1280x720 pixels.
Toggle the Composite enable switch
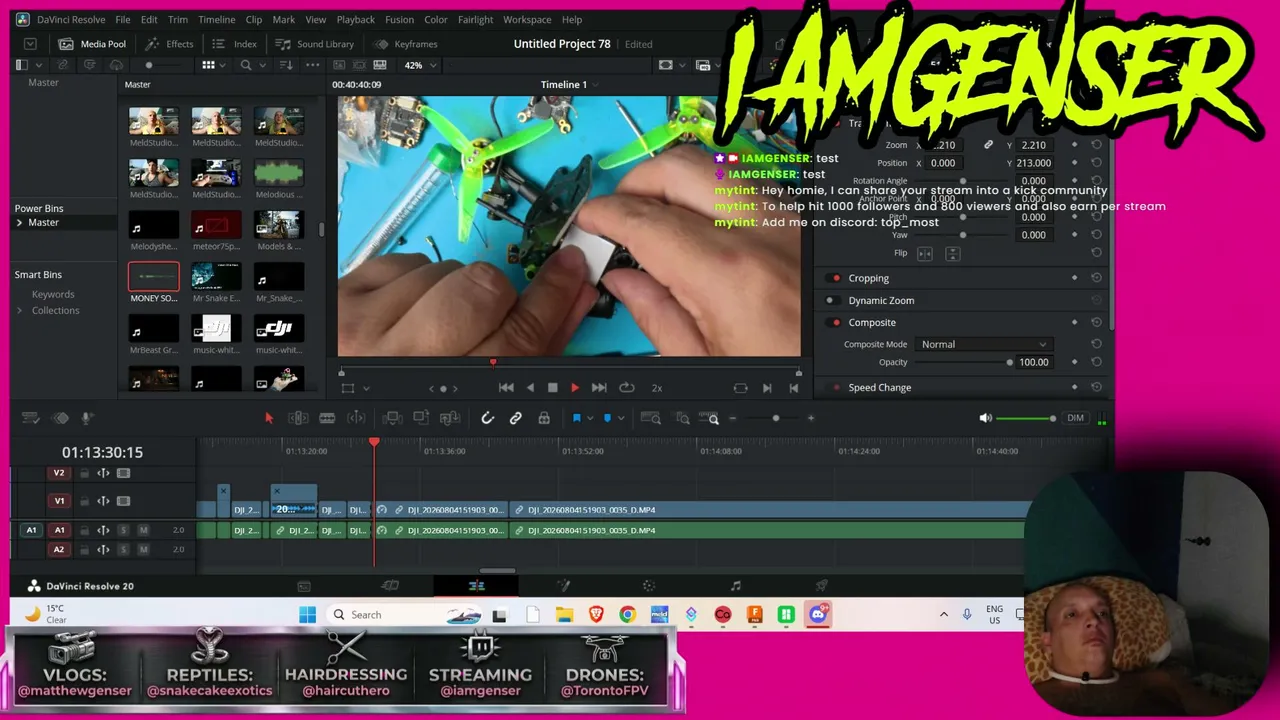[835, 322]
